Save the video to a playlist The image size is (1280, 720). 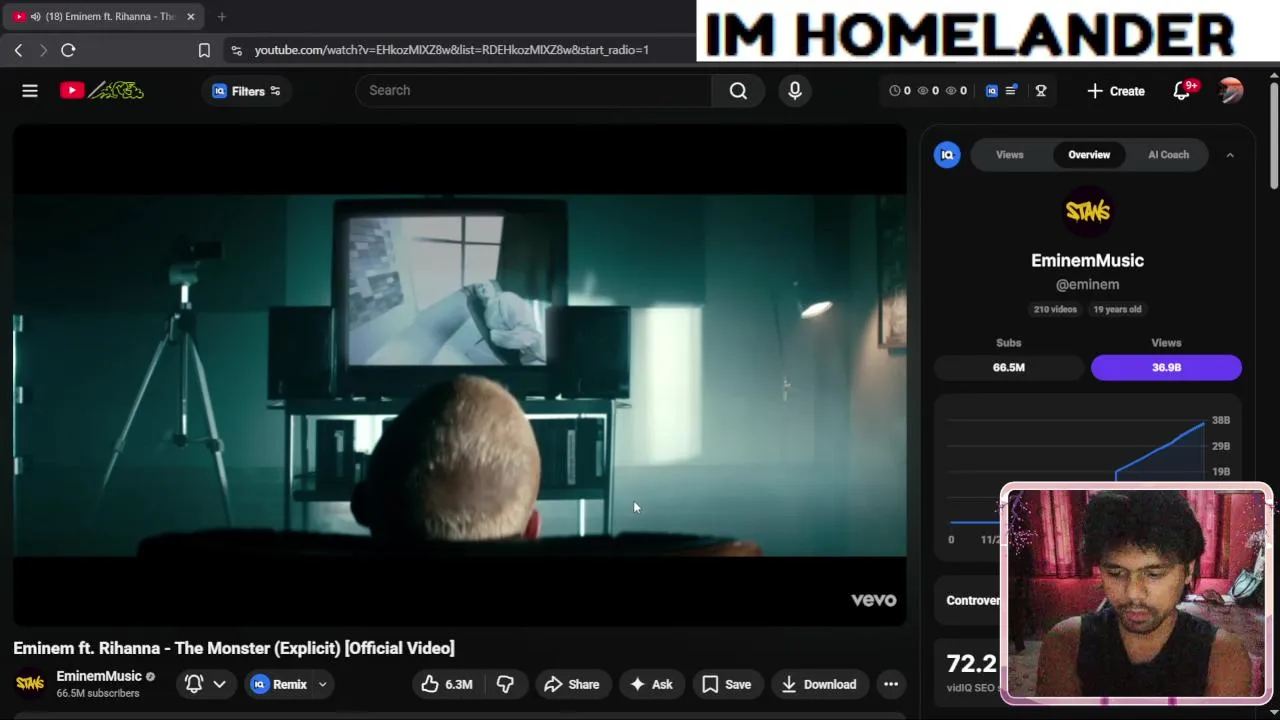726,684
